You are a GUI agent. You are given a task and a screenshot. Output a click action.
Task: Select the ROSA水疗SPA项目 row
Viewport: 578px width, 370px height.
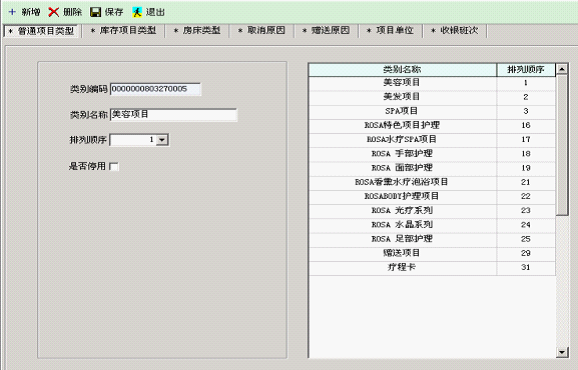[432, 140]
